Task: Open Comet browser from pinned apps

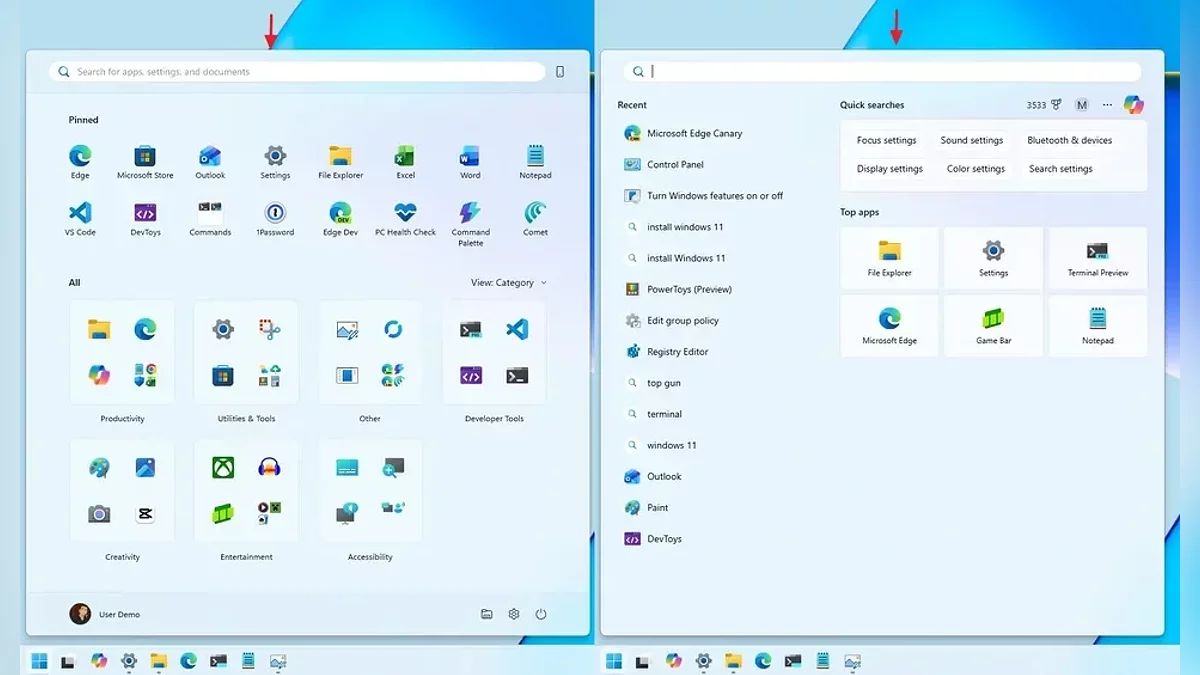Action: tap(535, 214)
